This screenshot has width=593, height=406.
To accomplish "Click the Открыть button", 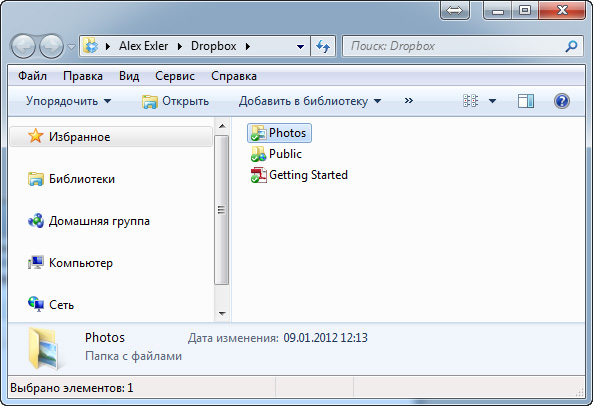I will 175,101.
